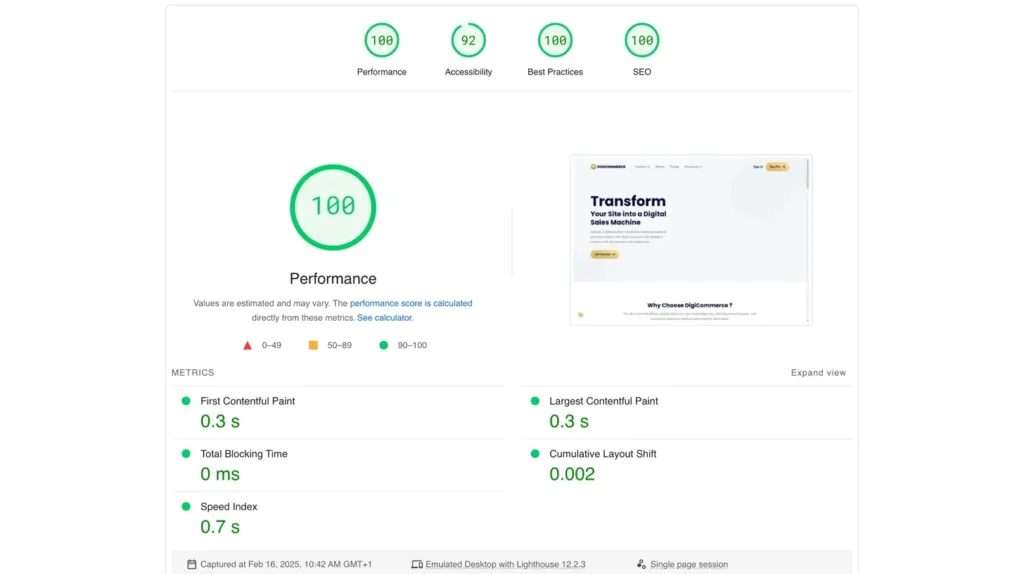Toggle Expand view for metrics

(x=818, y=373)
